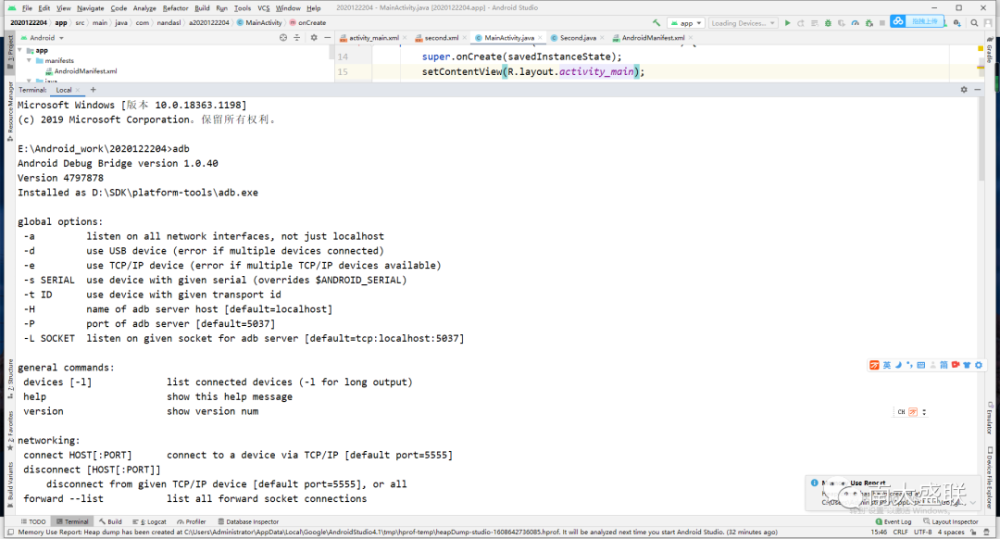
Task: Open the Build menu
Action: (x=202, y=8)
